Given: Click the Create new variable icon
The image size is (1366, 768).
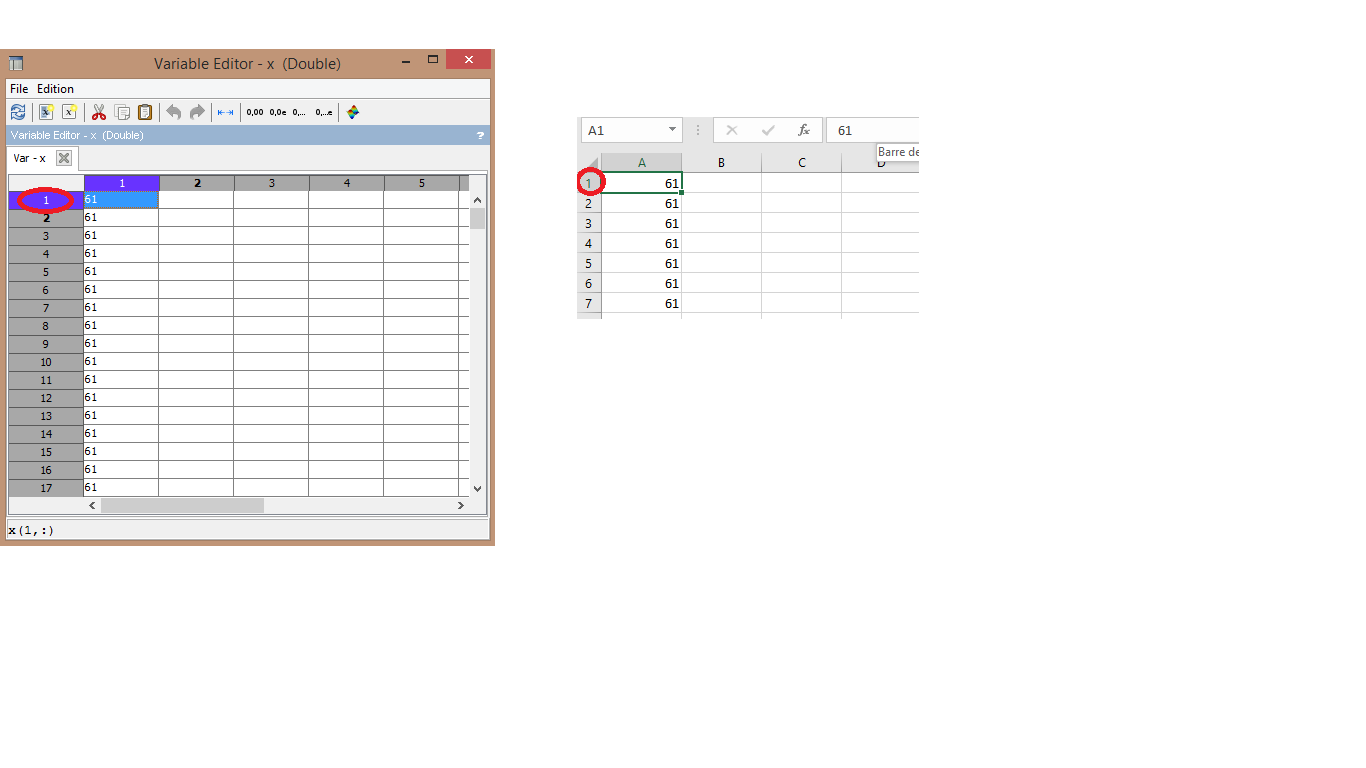Looking at the screenshot, I should tap(70, 112).
